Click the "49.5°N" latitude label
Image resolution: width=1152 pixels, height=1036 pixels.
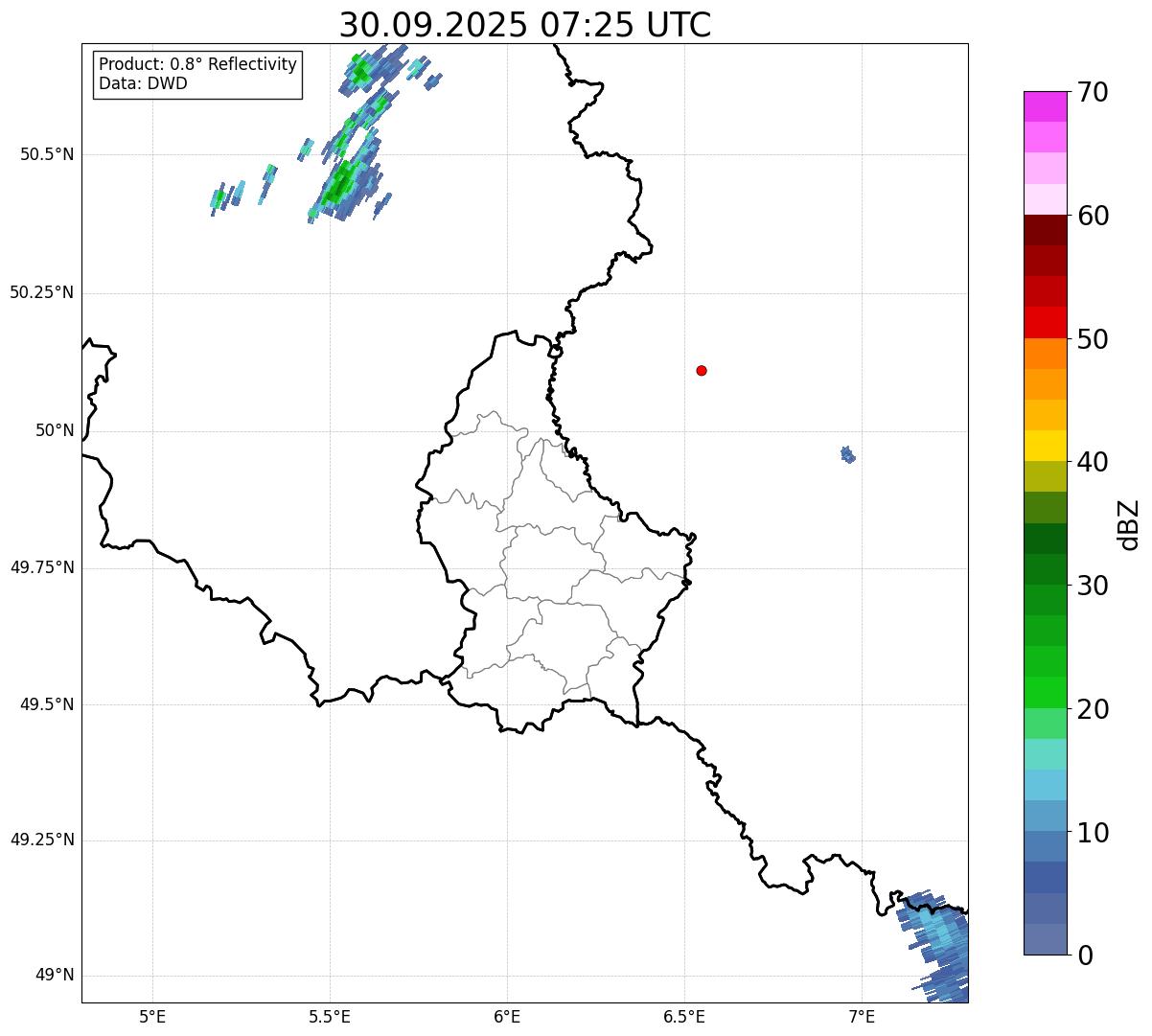[46, 704]
